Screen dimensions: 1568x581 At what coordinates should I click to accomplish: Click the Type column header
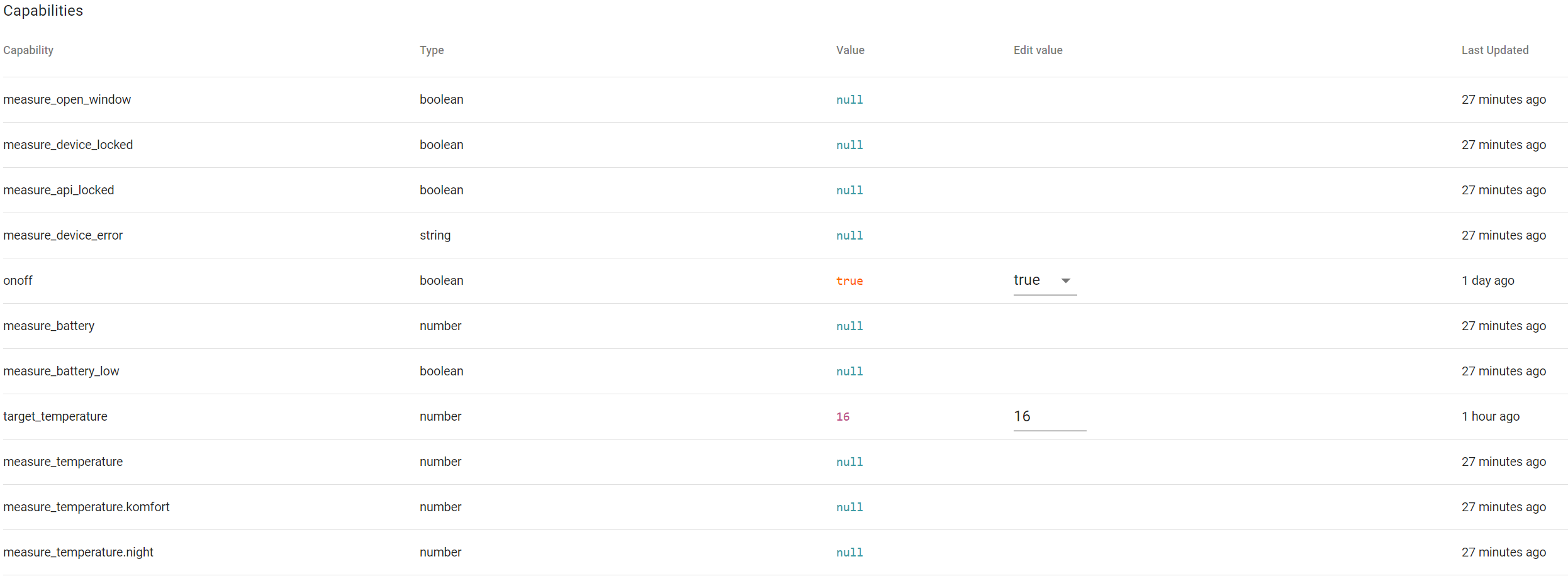tap(432, 50)
